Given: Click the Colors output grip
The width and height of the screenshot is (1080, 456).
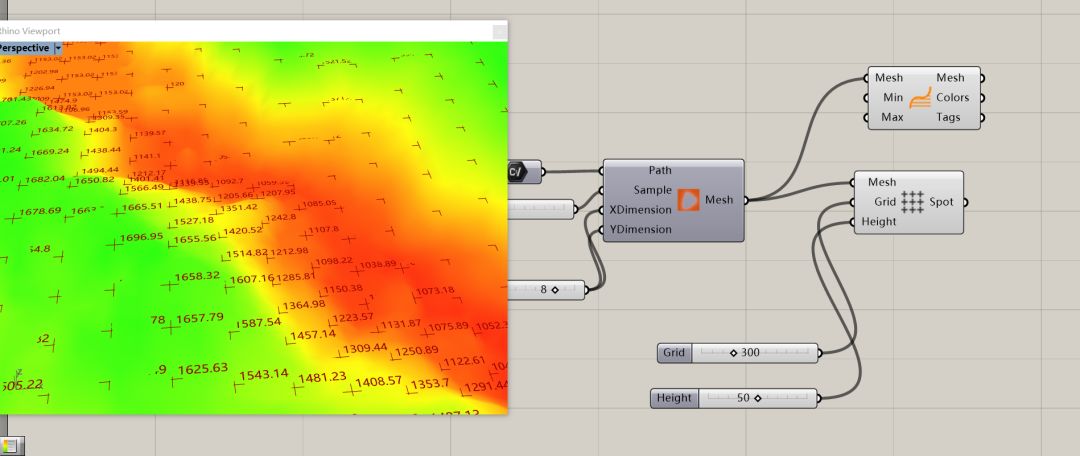Looking at the screenshot, I should [981, 98].
